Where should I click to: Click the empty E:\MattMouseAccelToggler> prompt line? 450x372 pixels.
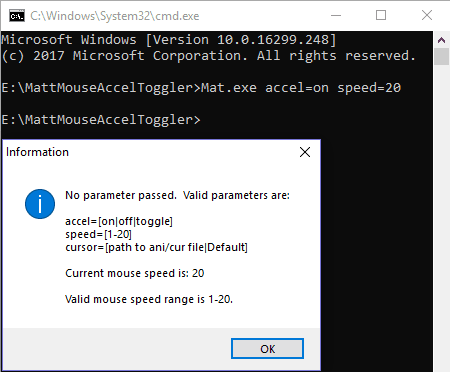(x=101, y=120)
